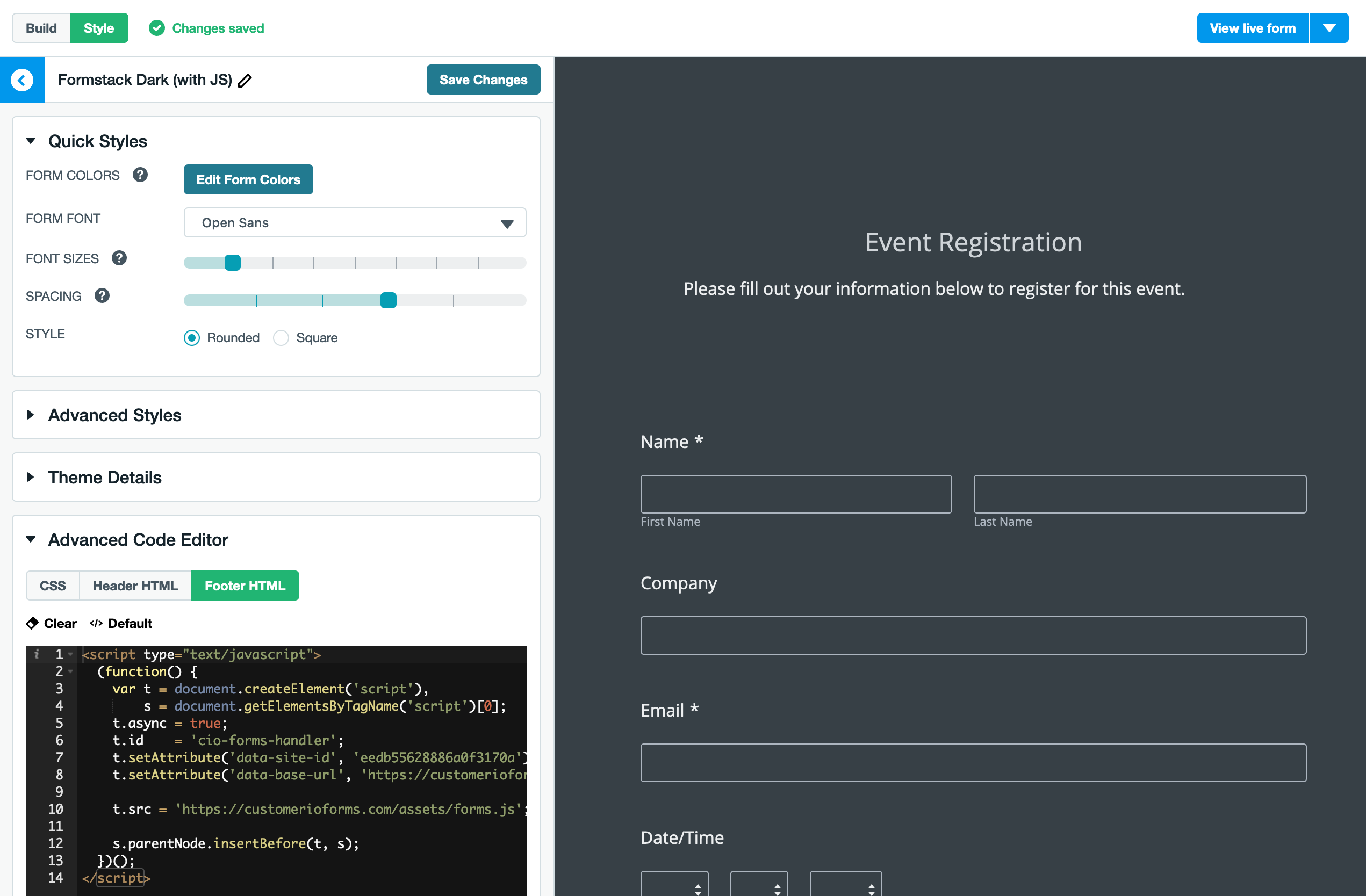The image size is (1366, 896).
Task: Select the Square style radio button
Action: [x=281, y=338]
